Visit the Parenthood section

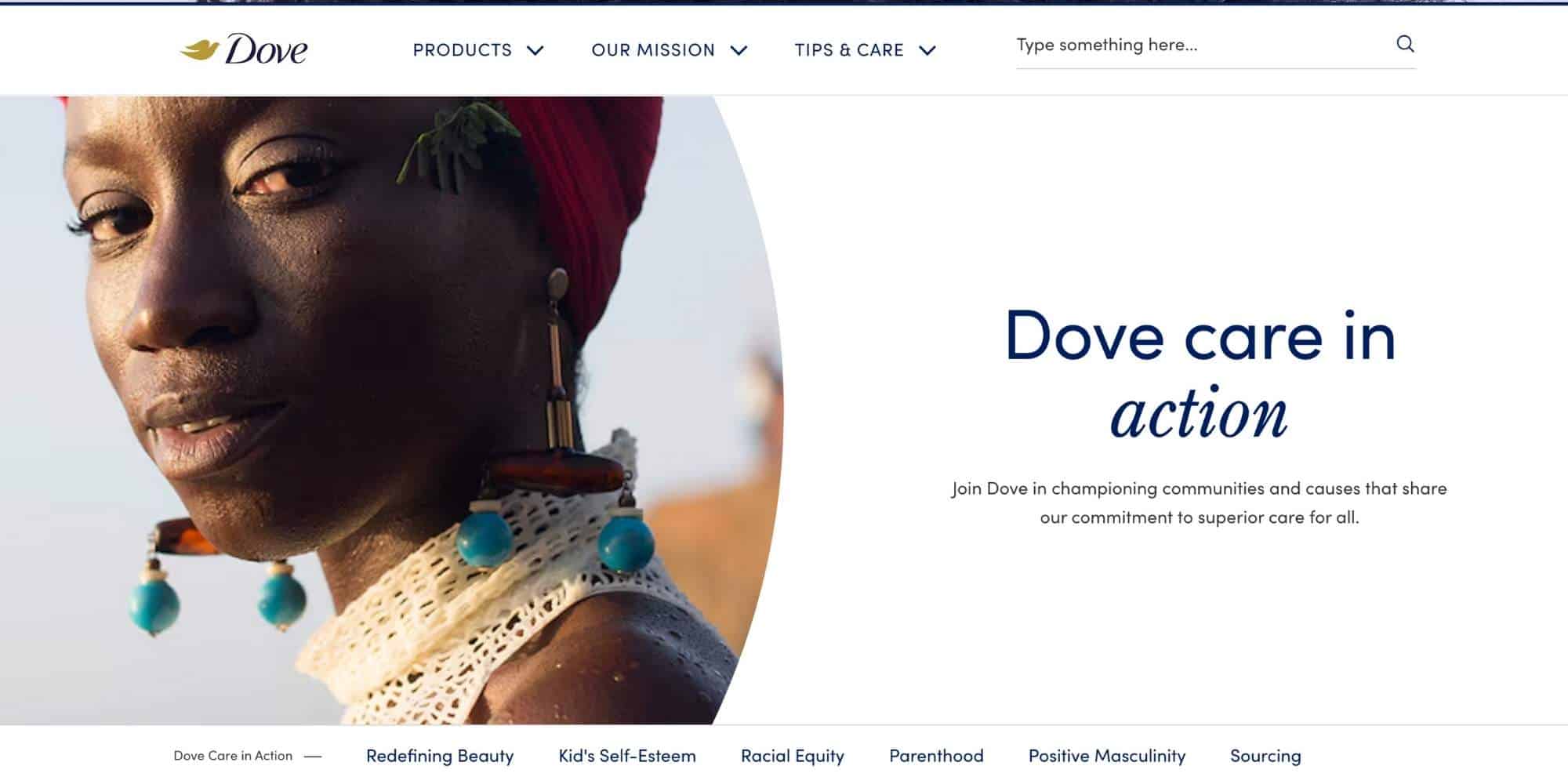[936, 756]
